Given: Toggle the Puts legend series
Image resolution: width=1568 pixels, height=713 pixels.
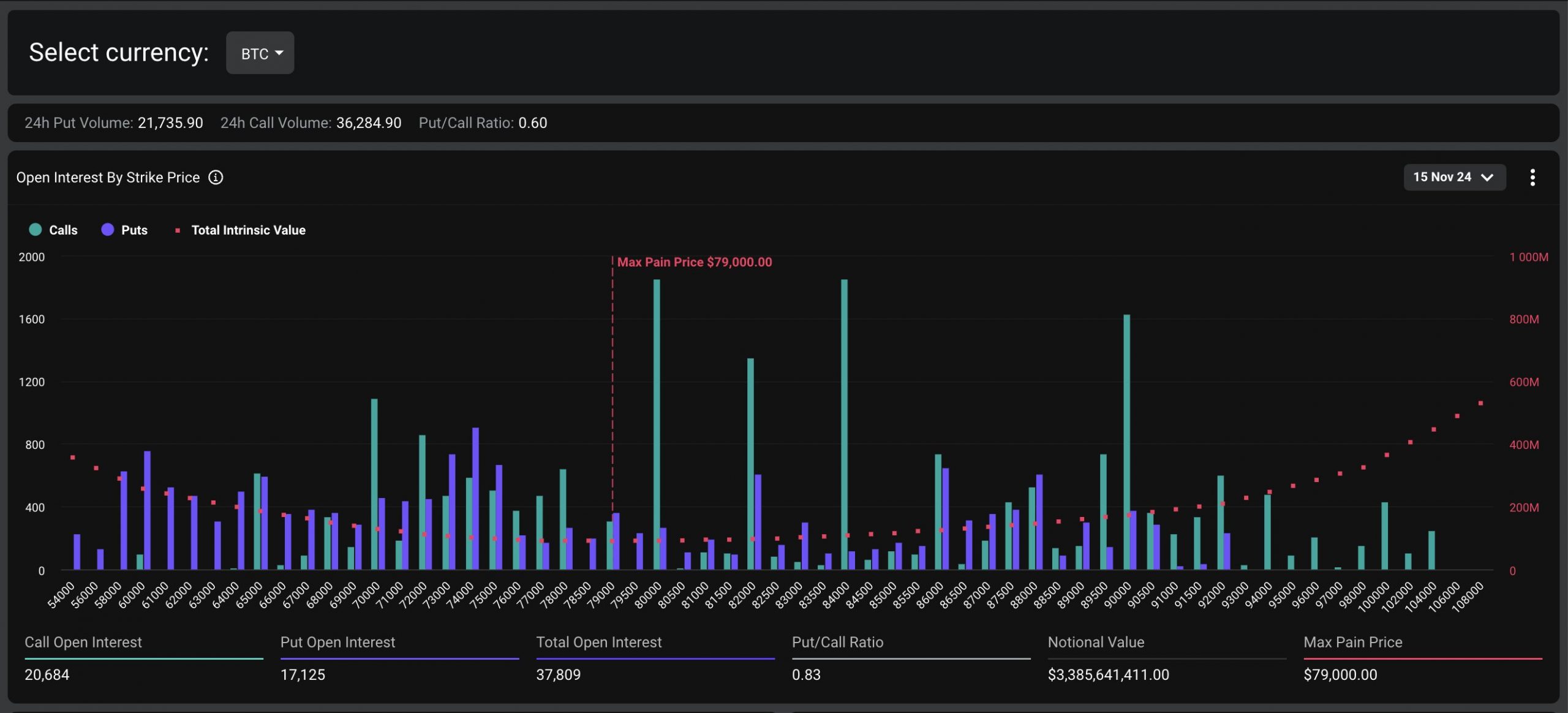Looking at the screenshot, I should pos(124,230).
